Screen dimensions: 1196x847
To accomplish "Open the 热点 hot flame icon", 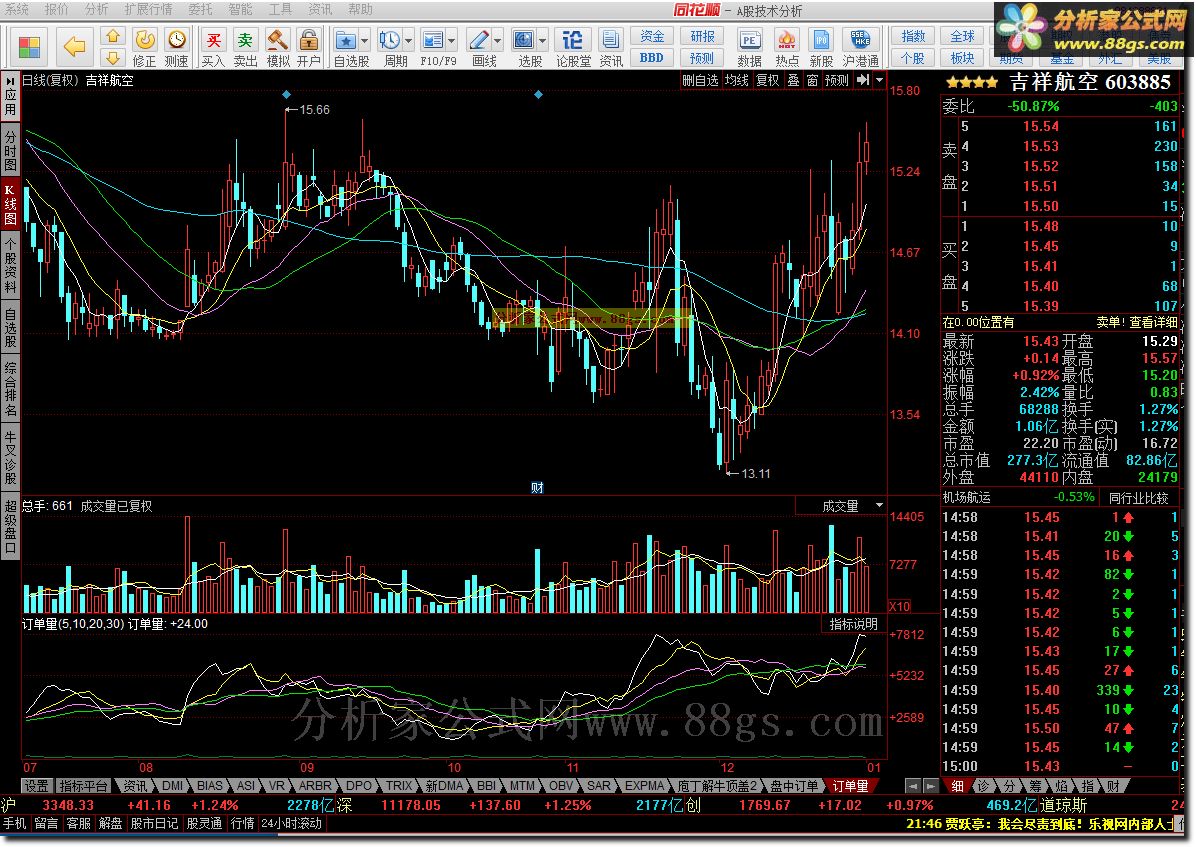I will [786, 40].
